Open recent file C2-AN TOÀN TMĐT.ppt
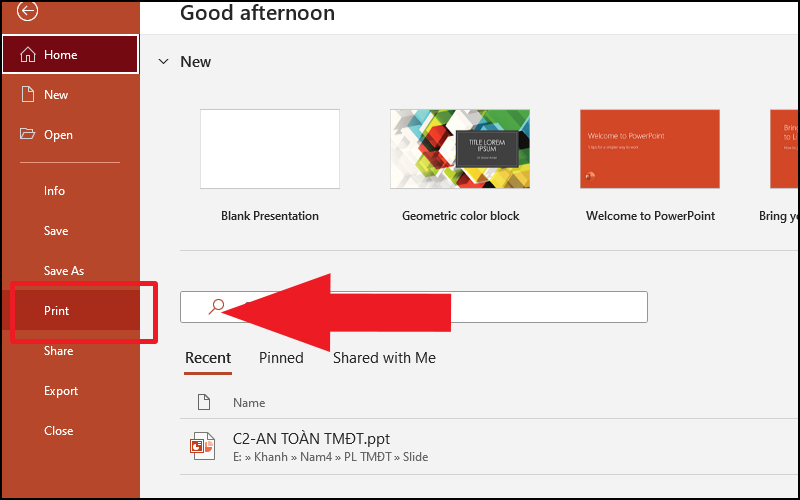Image resolution: width=800 pixels, height=500 pixels. (x=311, y=439)
